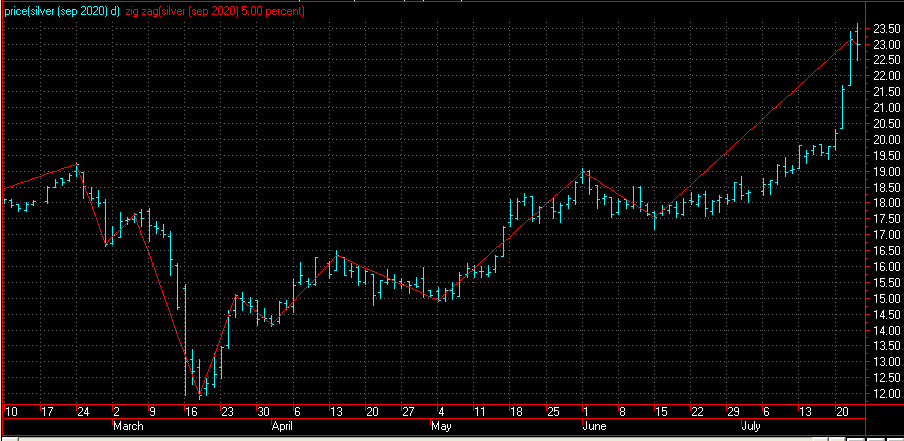904x441 pixels.
Task: Click the date label 8 on time axis
Action: point(623,412)
